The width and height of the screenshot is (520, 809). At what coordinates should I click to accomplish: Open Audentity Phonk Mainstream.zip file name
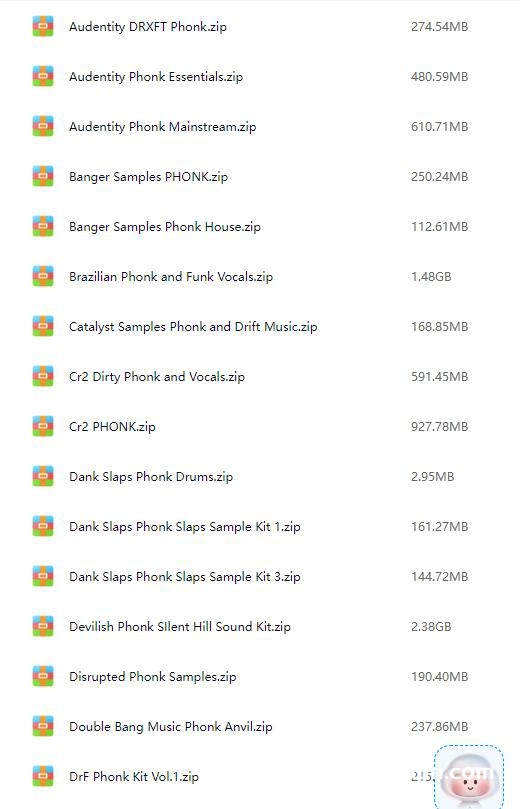click(x=162, y=126)
